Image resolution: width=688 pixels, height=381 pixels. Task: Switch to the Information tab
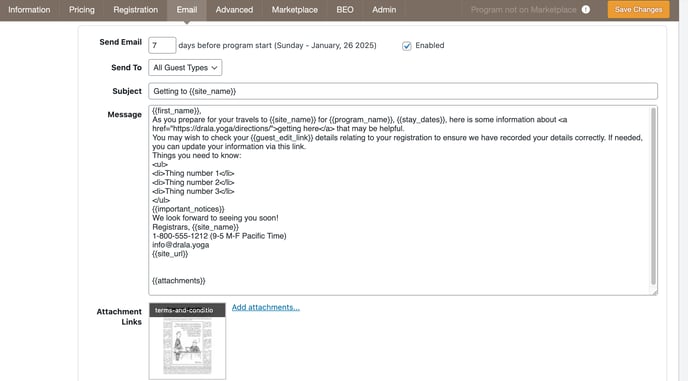29,10
